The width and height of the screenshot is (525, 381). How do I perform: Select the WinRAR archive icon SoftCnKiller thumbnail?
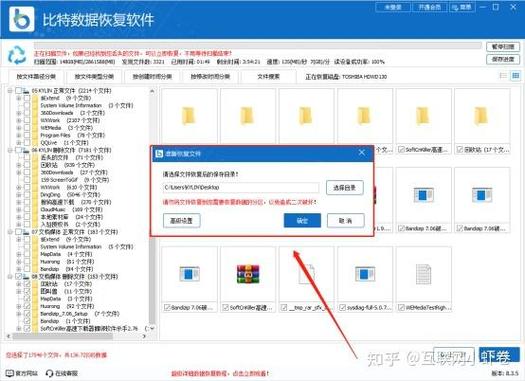tap(248, 274)
